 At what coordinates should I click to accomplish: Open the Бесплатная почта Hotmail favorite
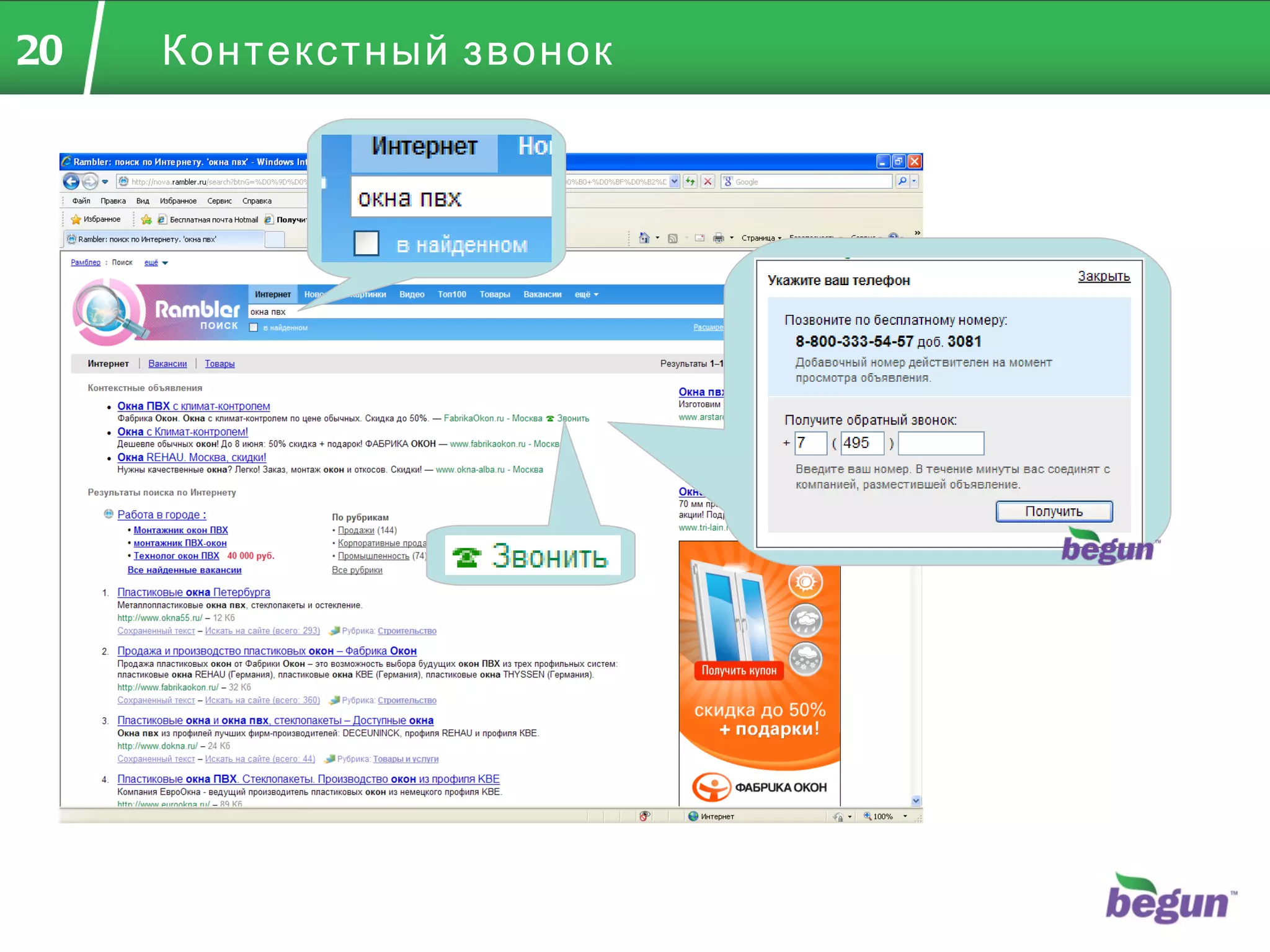coord(208,219)
